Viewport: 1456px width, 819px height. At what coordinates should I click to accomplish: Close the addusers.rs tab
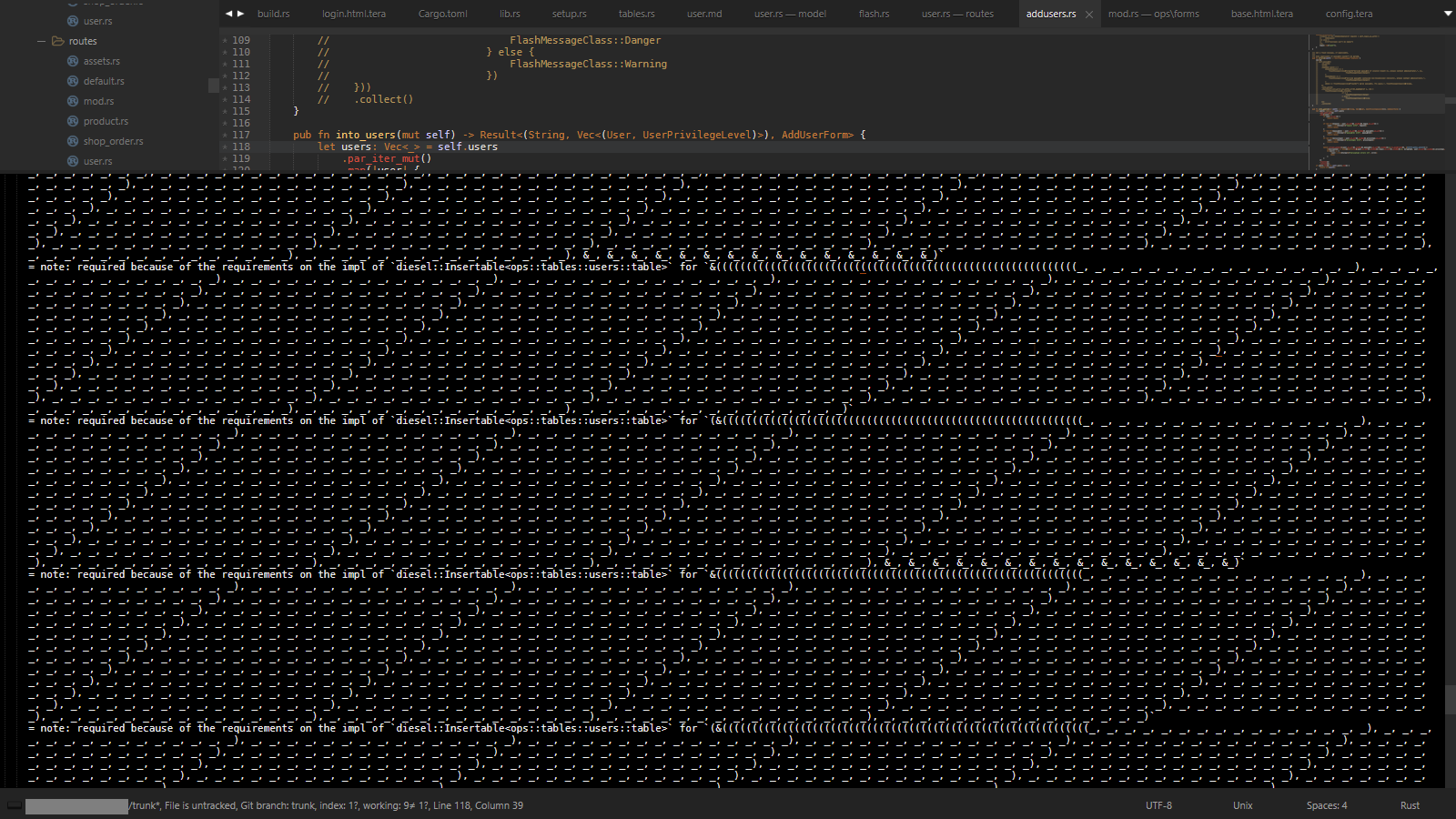[1089, 15]
